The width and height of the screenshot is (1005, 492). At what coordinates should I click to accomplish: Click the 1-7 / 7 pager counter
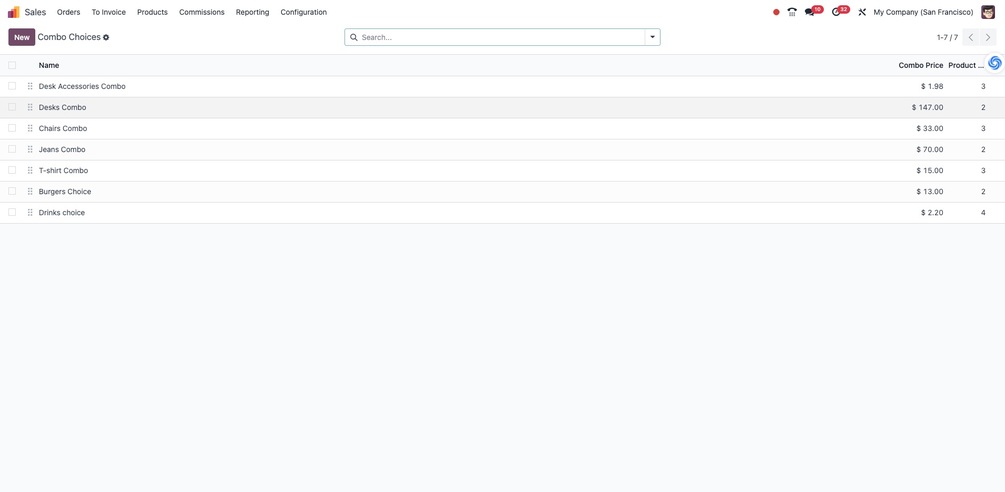[947, 37]
